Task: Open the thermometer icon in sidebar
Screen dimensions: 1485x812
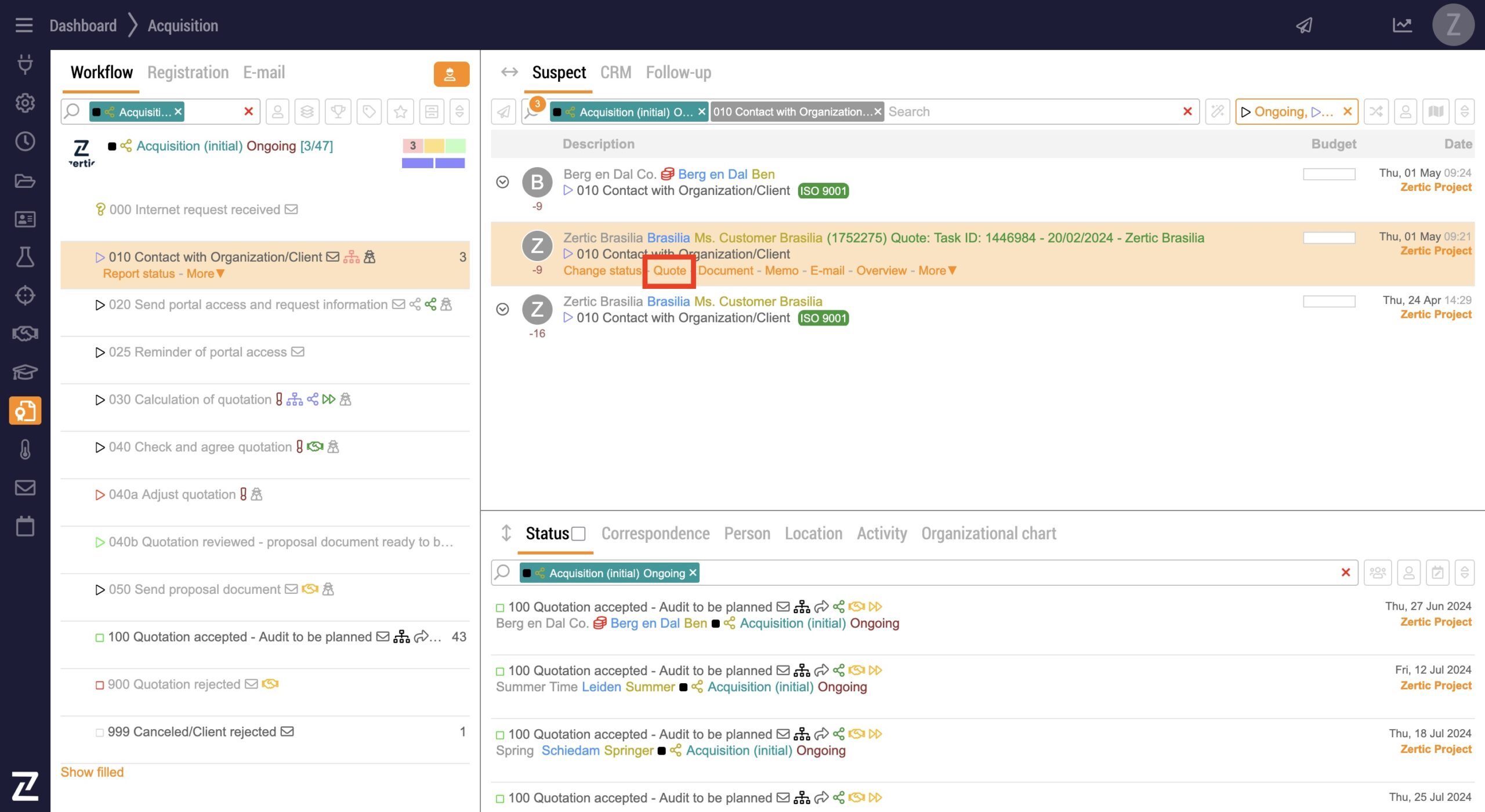Action: tap(25, 449)
